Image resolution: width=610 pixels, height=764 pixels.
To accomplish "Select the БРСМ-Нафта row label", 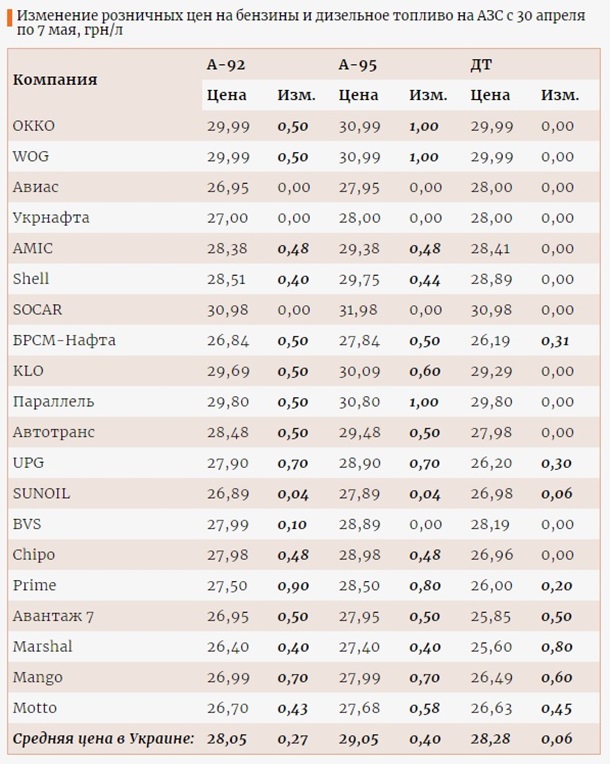I will pyautogui.click(x=64, y=340).
